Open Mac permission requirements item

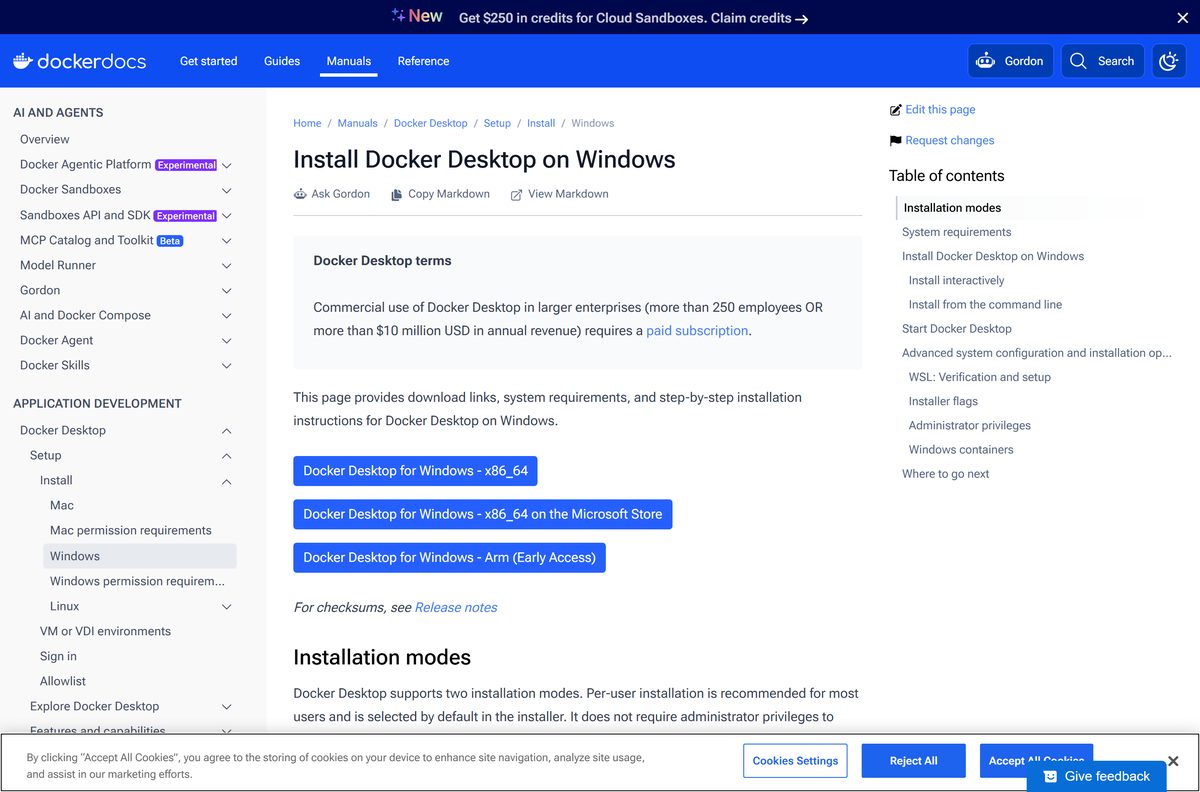click(x=131, y=530)
